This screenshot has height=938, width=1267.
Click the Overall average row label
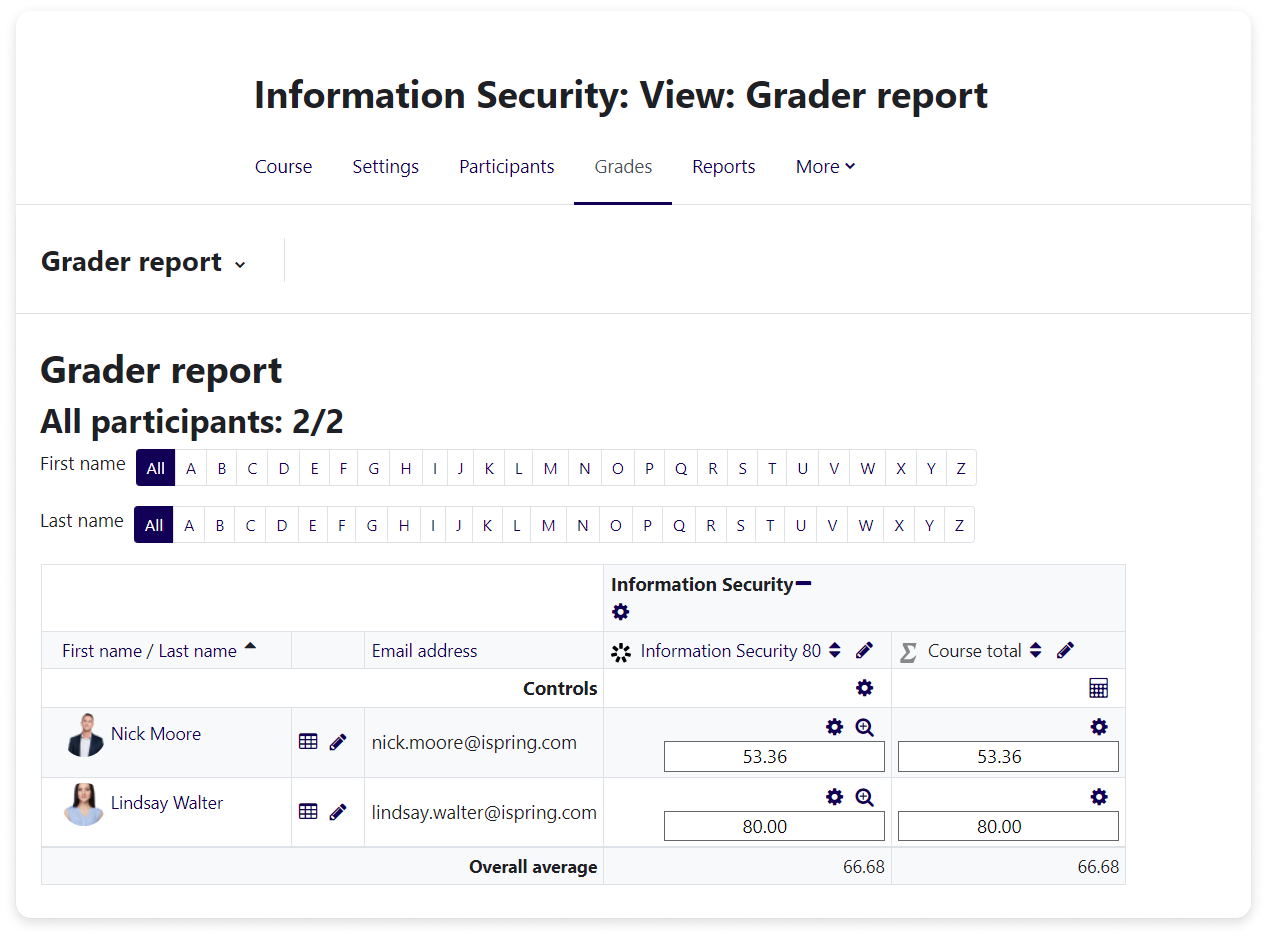coord(533,867)
